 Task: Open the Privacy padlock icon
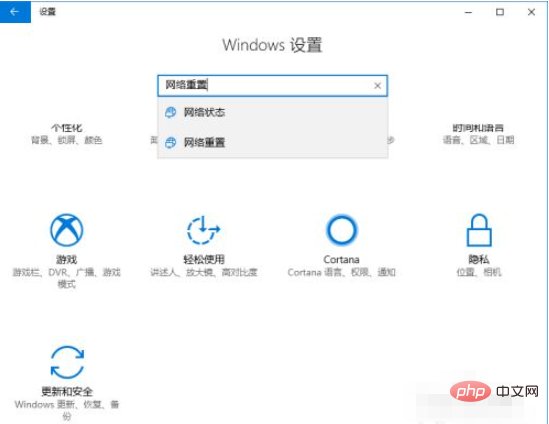click(479, 230)
